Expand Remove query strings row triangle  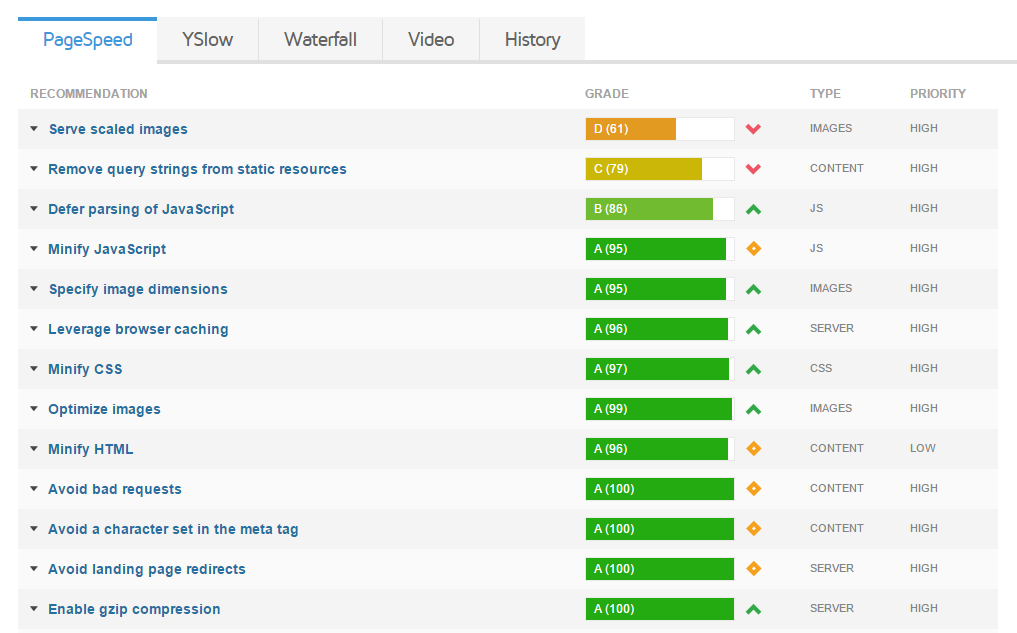tap(34, 169)
